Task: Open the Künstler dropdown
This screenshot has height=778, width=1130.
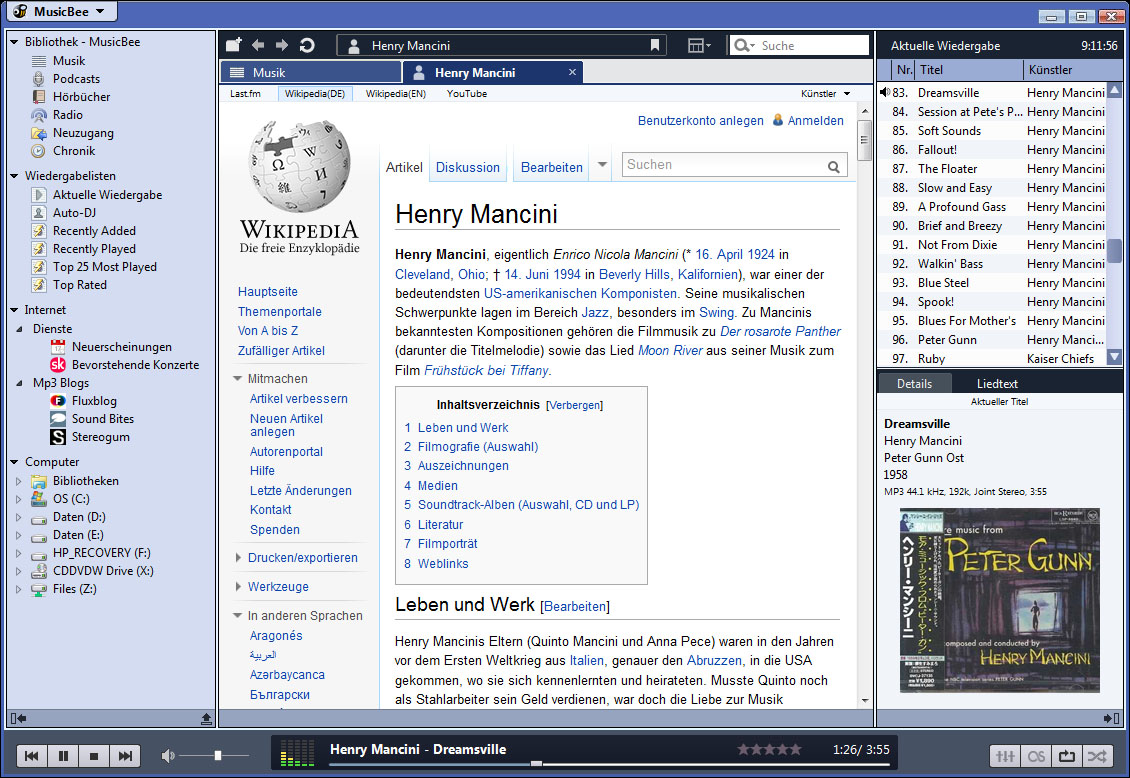Action: coord(825,94)
